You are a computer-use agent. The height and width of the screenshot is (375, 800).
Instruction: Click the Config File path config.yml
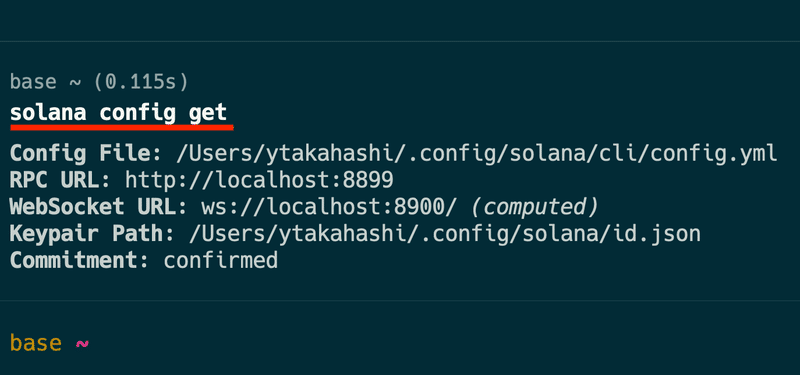click(x=477, y=154)
